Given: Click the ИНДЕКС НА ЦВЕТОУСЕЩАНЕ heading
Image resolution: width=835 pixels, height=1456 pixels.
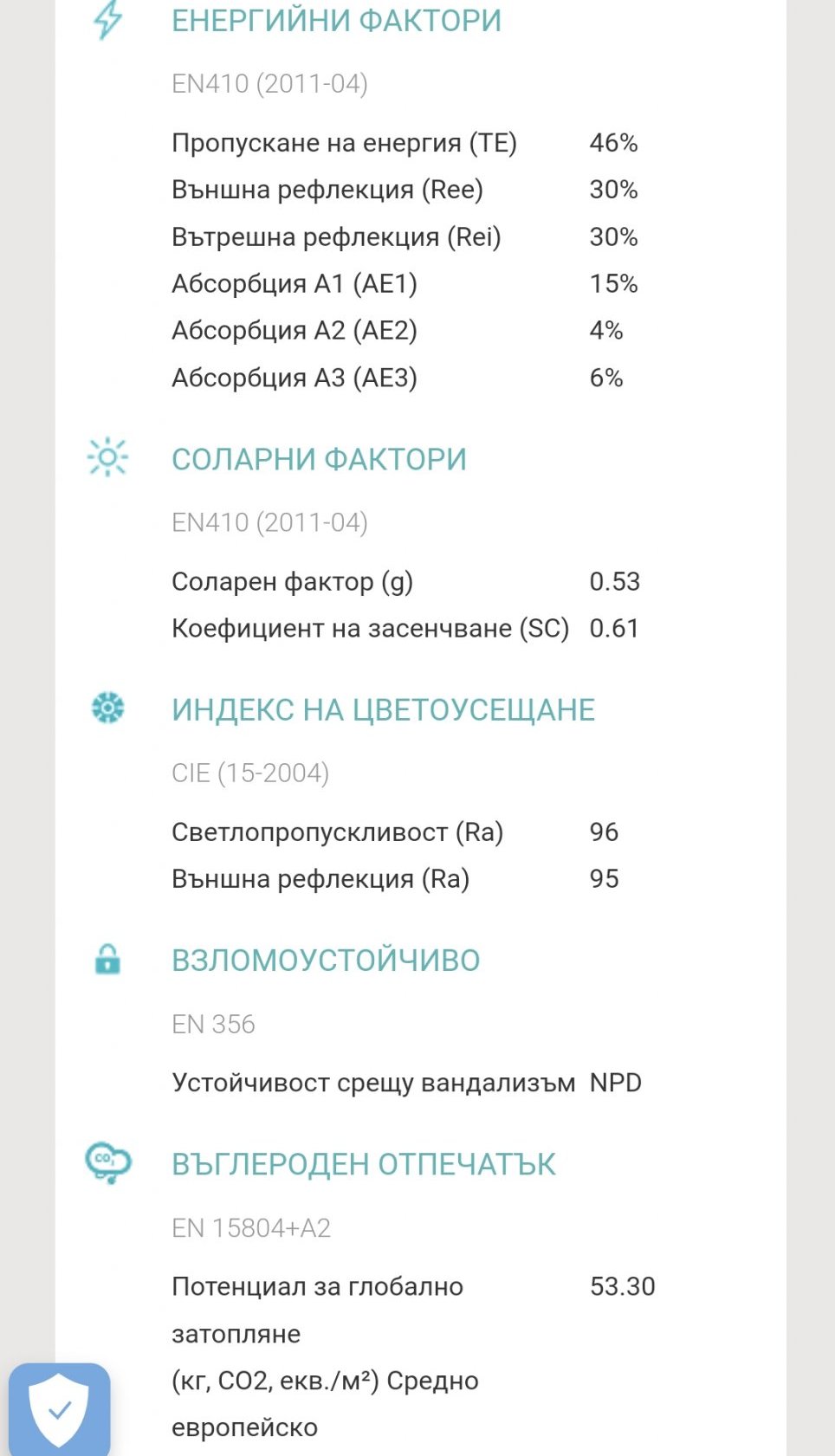Looking at the screenshot, I should point(383,709).
